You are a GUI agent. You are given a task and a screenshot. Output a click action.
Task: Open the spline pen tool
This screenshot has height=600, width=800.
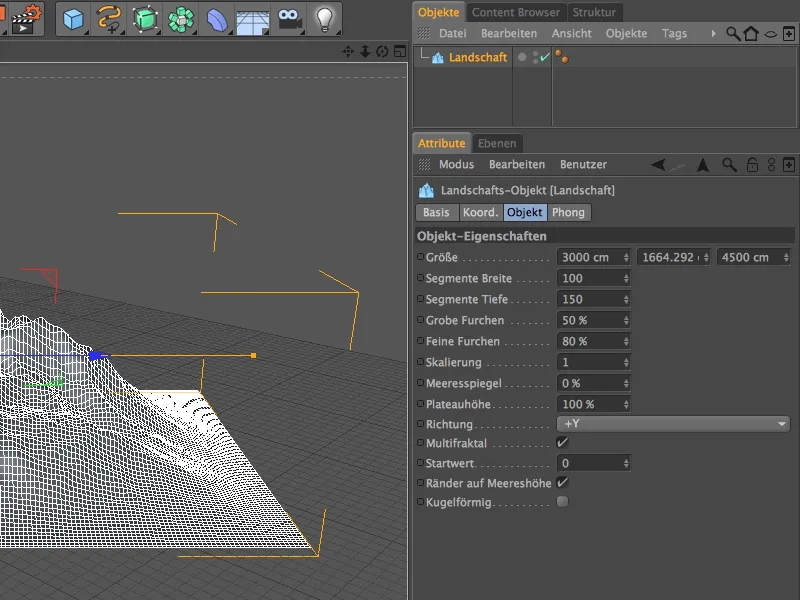[109, 19]
